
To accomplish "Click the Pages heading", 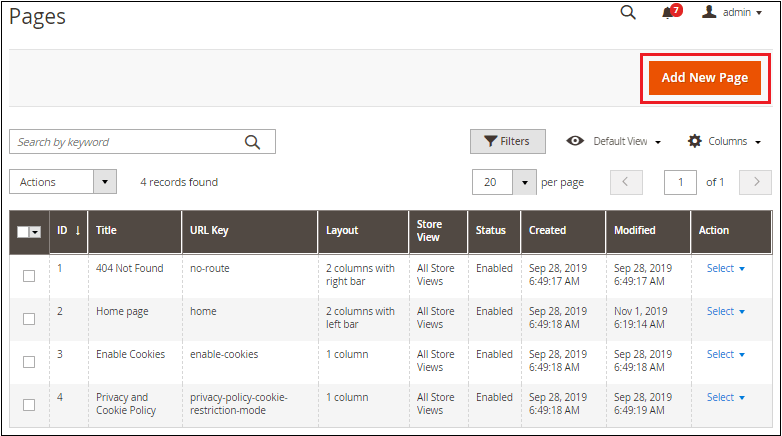I will coord(37,17).
